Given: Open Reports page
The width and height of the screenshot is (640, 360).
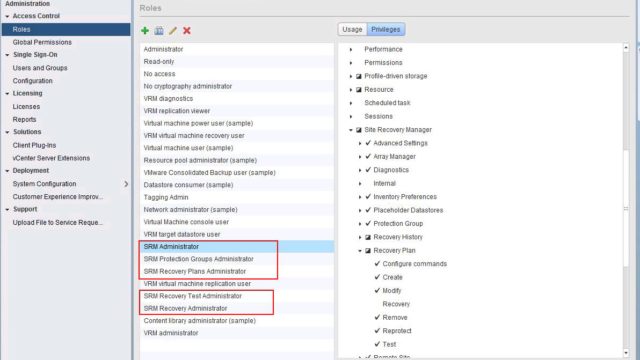Looking at the screenshot, I should click(x=24, y=119).
